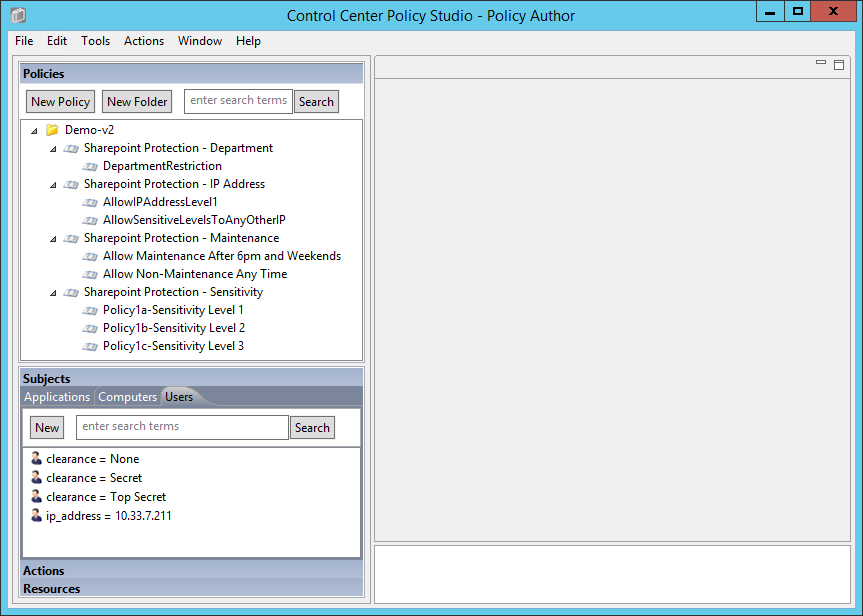
Task: Select Allow Non-Maintenance Any Time policy
Action: tap(195, 274)
